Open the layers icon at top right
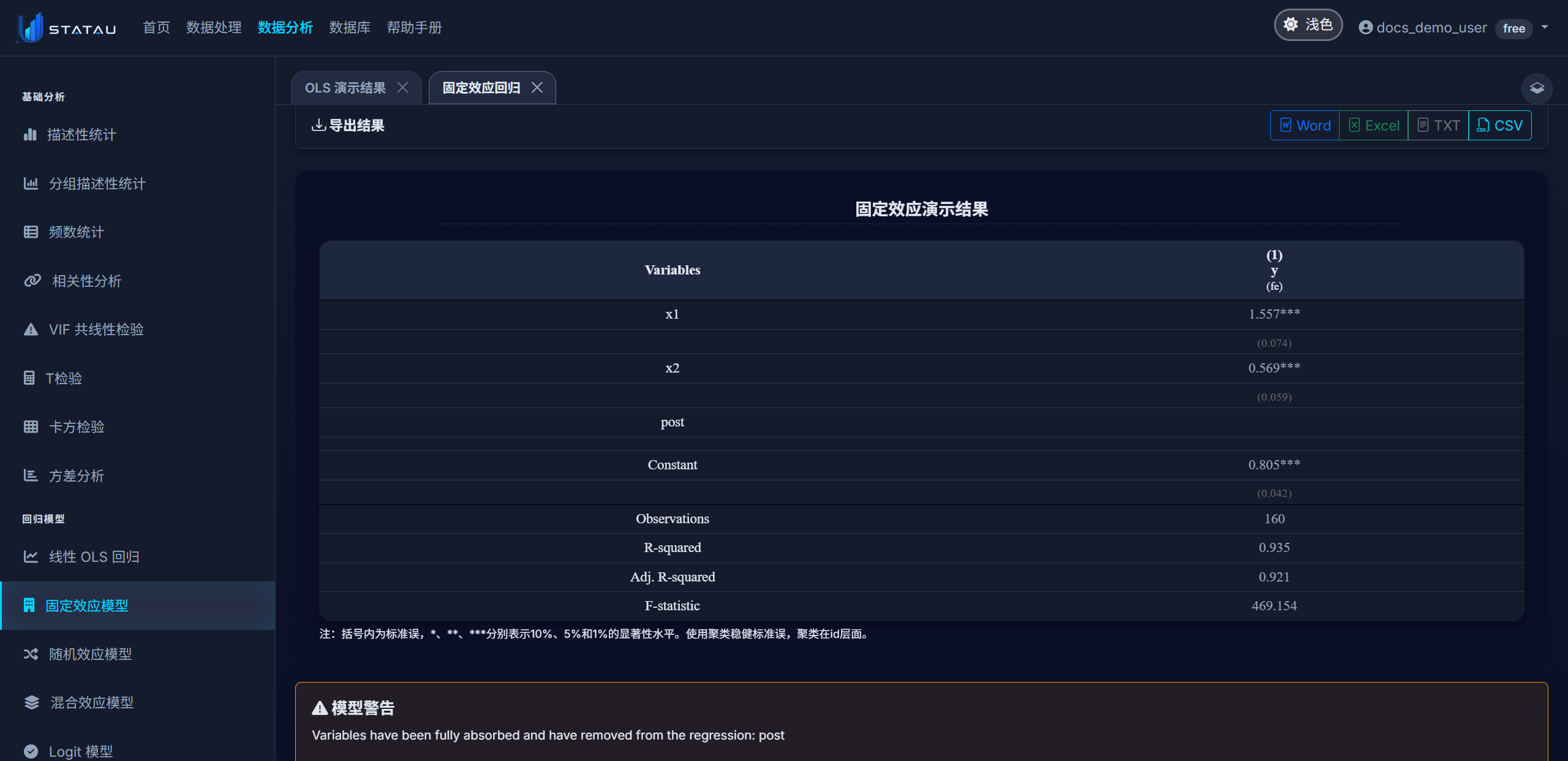Image resolution: width=1568 pixels, height=761 pixels. point(1537,88)
